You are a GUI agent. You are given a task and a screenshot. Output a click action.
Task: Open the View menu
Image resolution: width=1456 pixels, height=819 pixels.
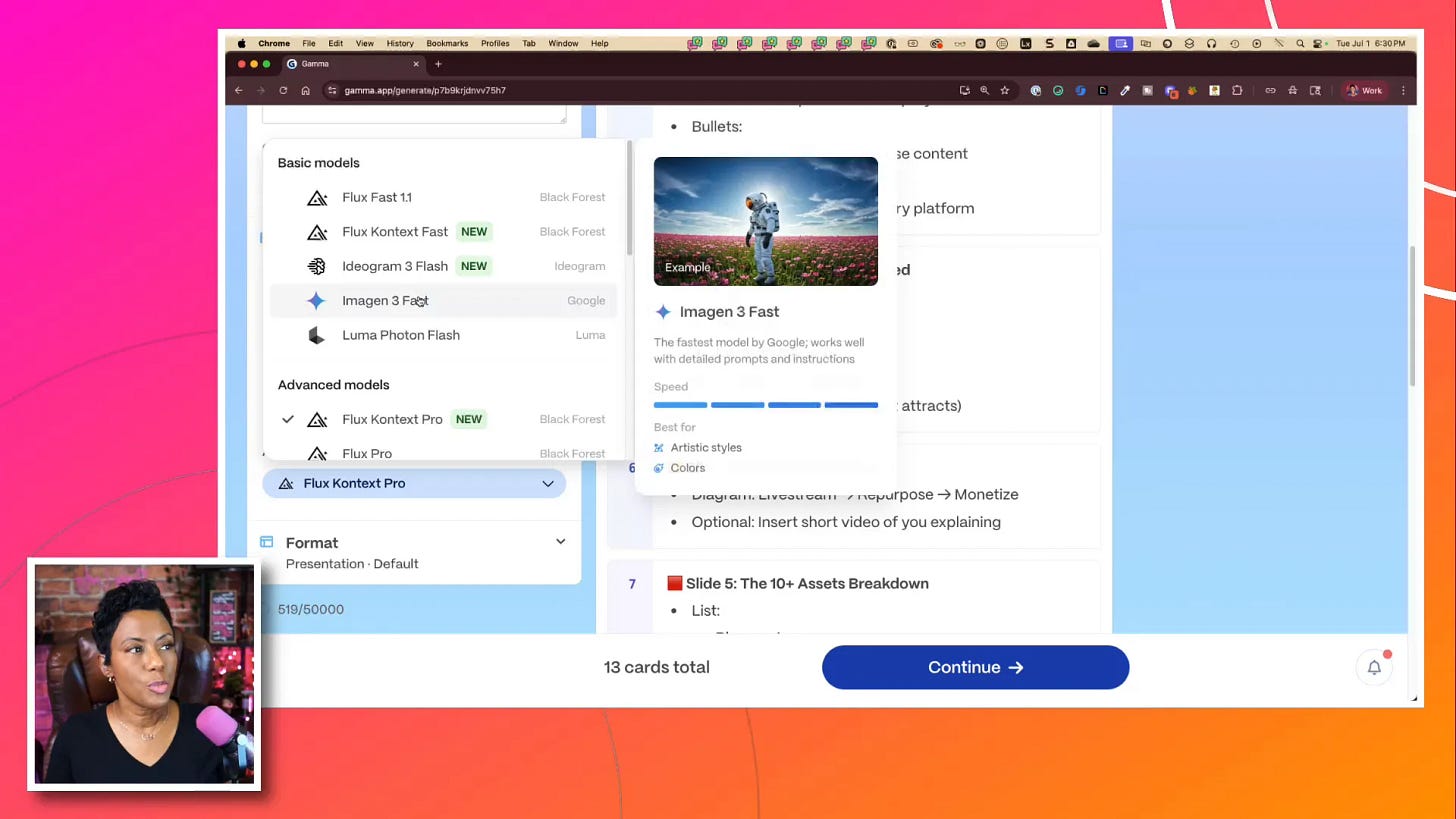pos(365,43)
